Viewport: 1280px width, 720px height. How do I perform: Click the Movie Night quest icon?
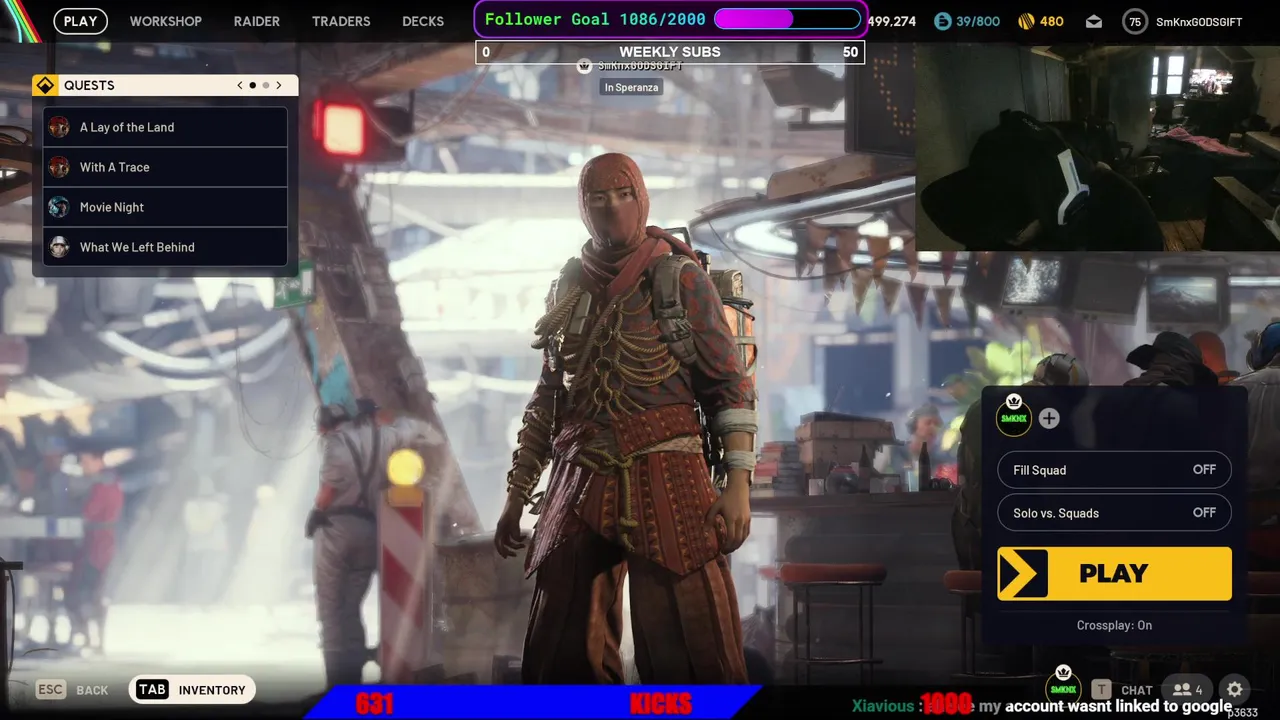(60, 207)
